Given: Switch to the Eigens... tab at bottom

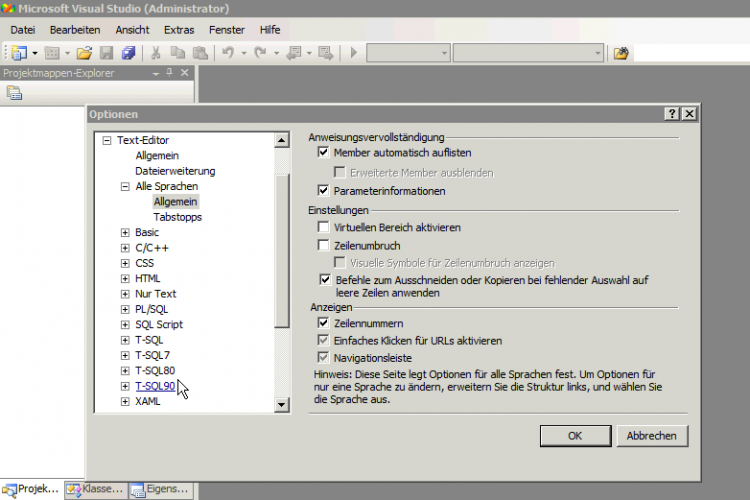Looking at the screenshot, I should coord(161,489).
